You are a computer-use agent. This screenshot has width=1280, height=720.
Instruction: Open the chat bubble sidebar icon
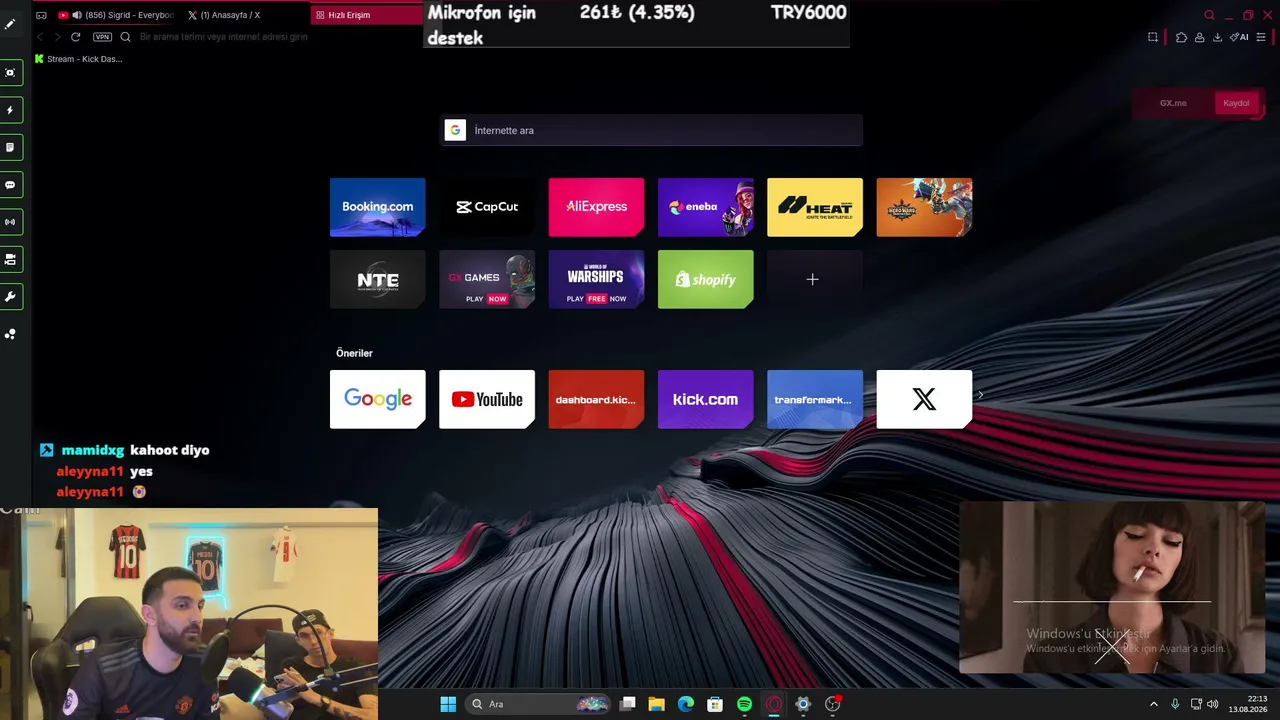click(10, 185)
